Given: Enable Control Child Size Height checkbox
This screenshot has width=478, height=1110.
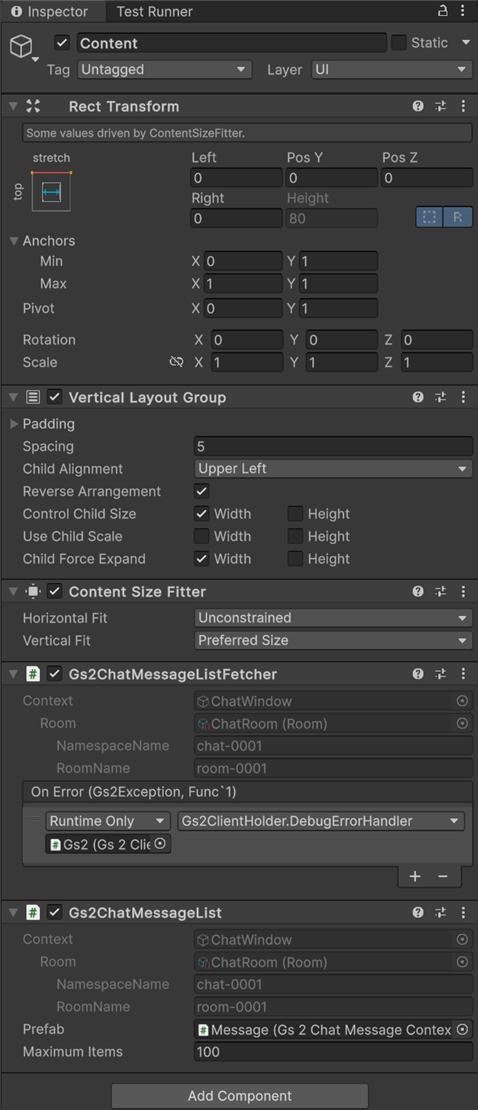Looking at the screenshot, I should click(x=295, y=514).
